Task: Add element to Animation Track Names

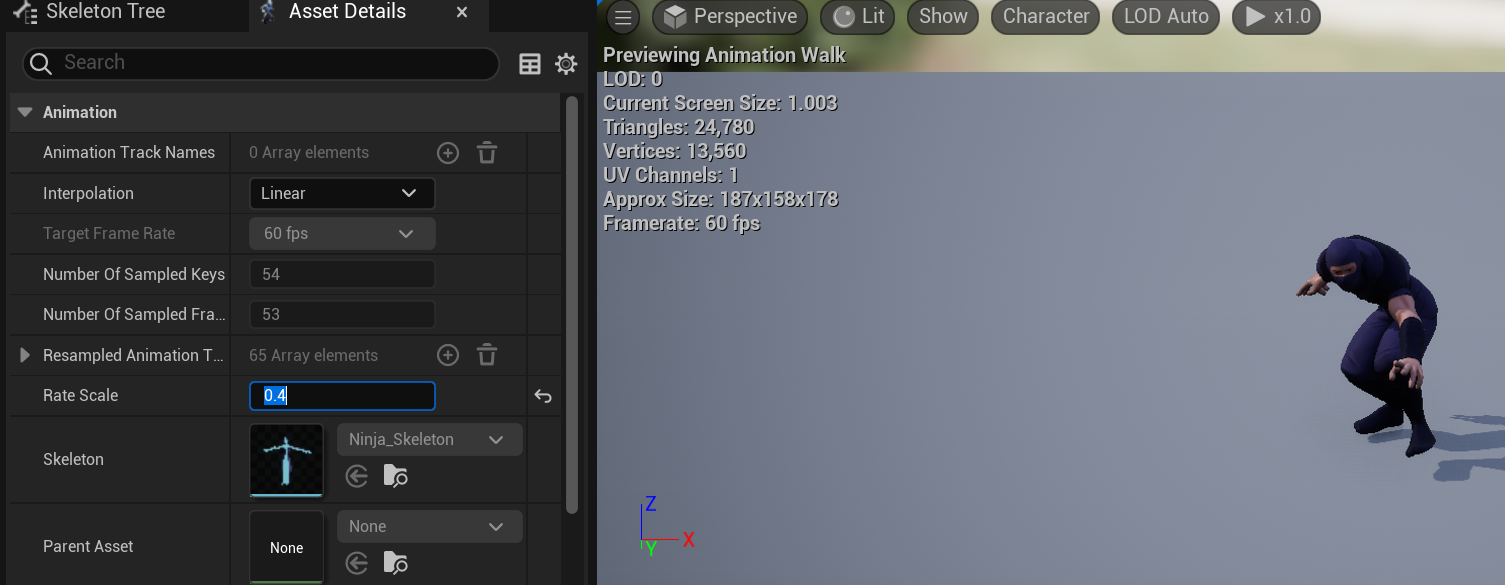Action: (448, 153)
